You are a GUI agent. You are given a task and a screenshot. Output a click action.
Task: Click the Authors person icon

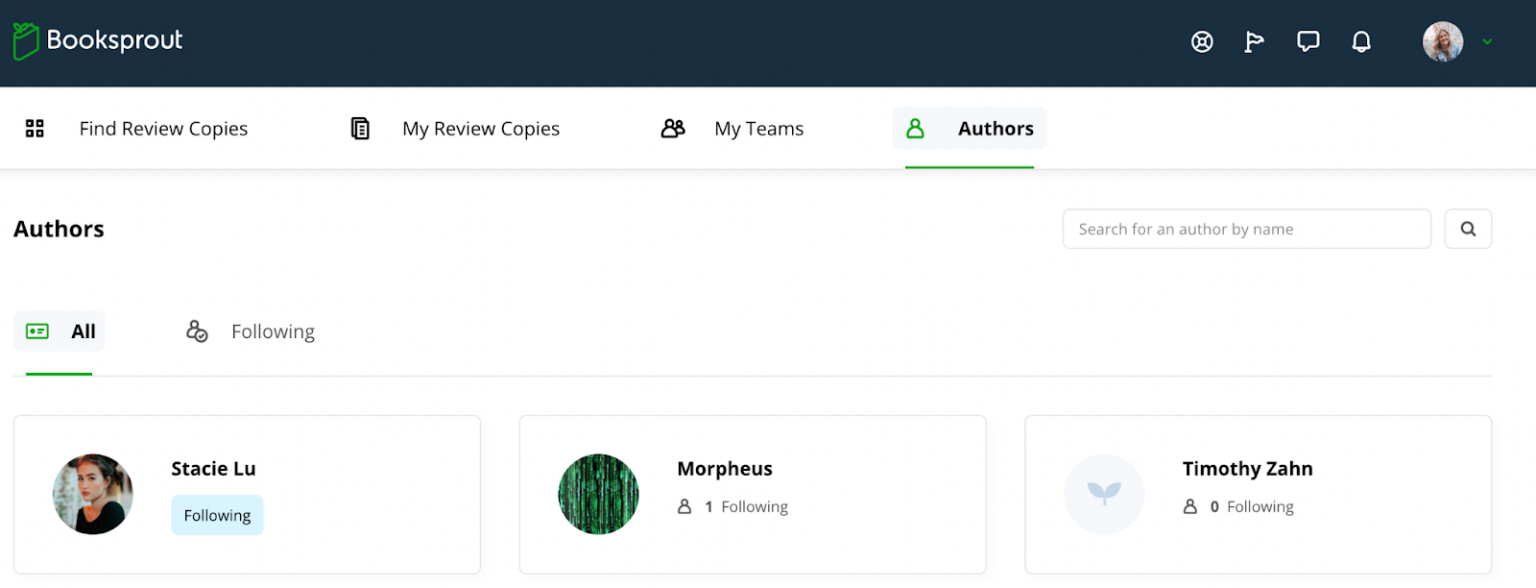(x=916, y=128)
